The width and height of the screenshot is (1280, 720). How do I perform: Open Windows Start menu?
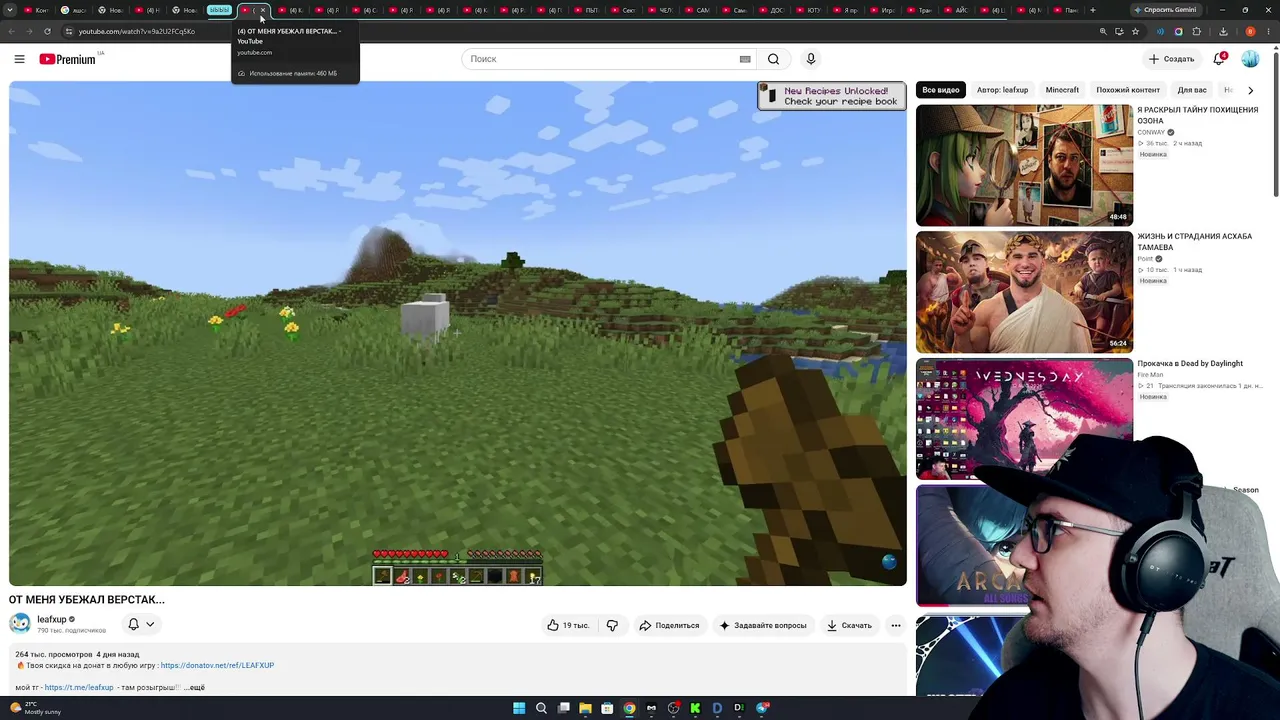519,708
